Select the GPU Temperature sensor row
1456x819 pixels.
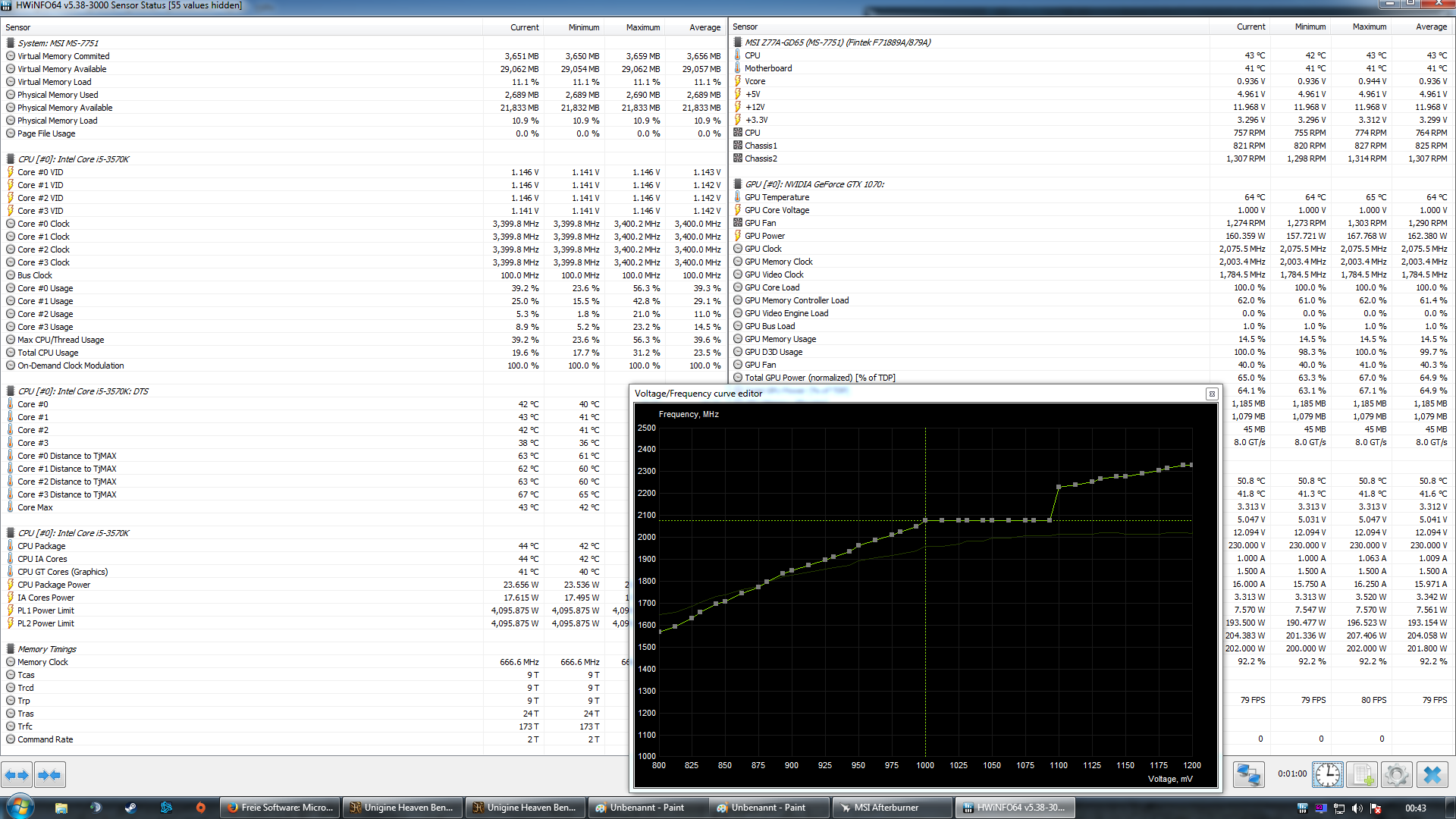tap(777, 197)
